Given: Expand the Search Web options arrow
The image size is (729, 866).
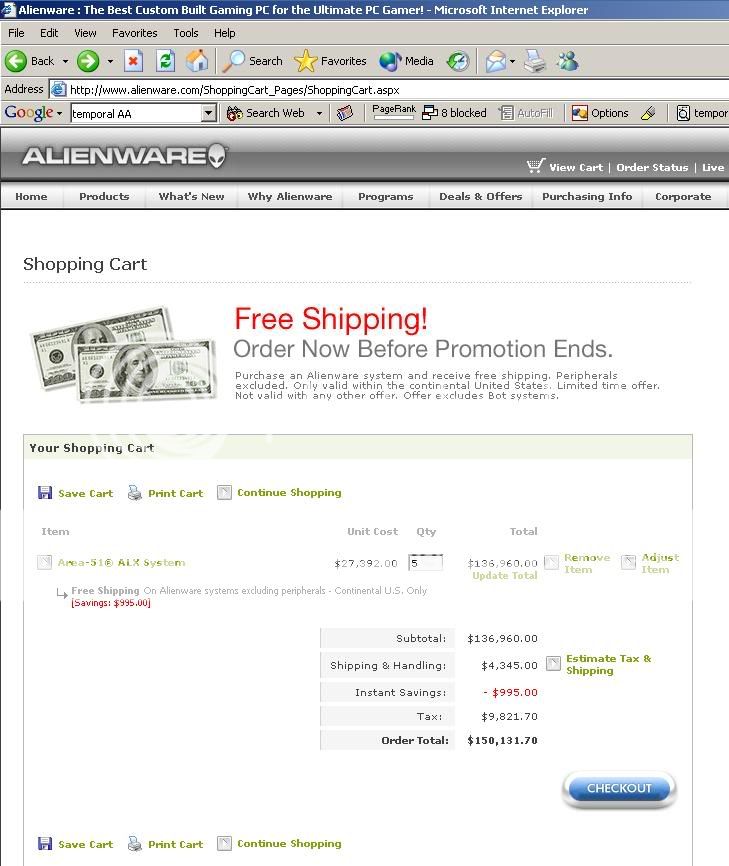Looking at the screenshot, I should [319, 113].
